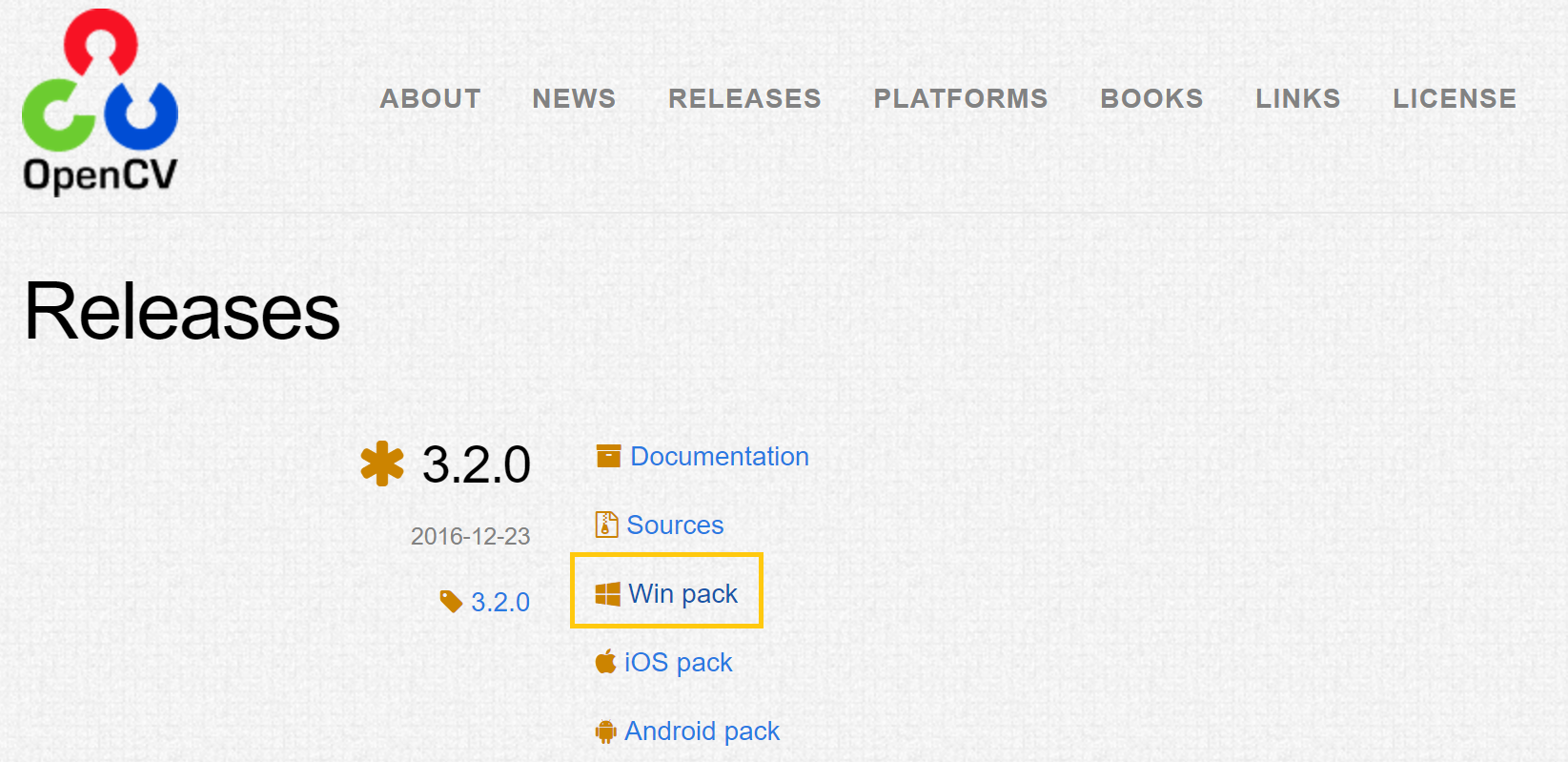Select Platforms in the top navigation

pos(961,98)
